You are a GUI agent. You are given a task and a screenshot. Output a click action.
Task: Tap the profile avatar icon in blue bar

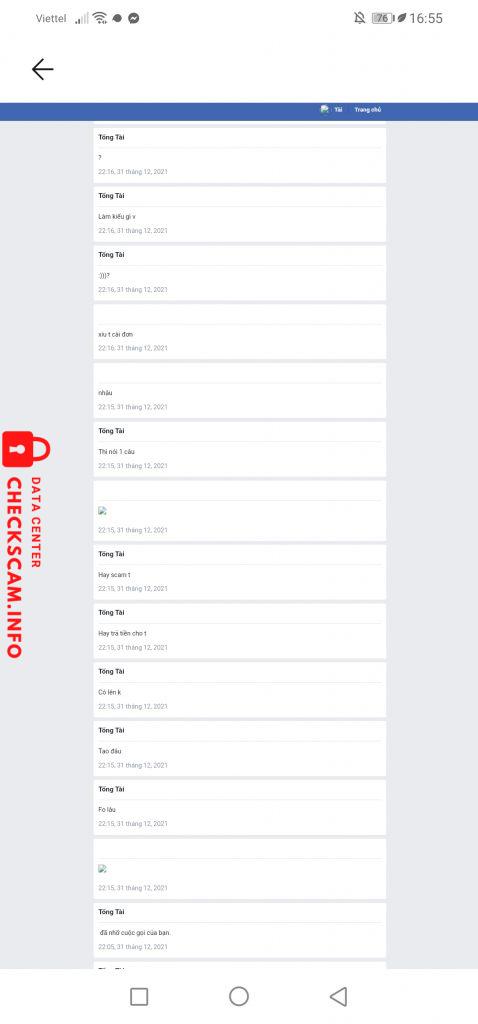(325, 110)
